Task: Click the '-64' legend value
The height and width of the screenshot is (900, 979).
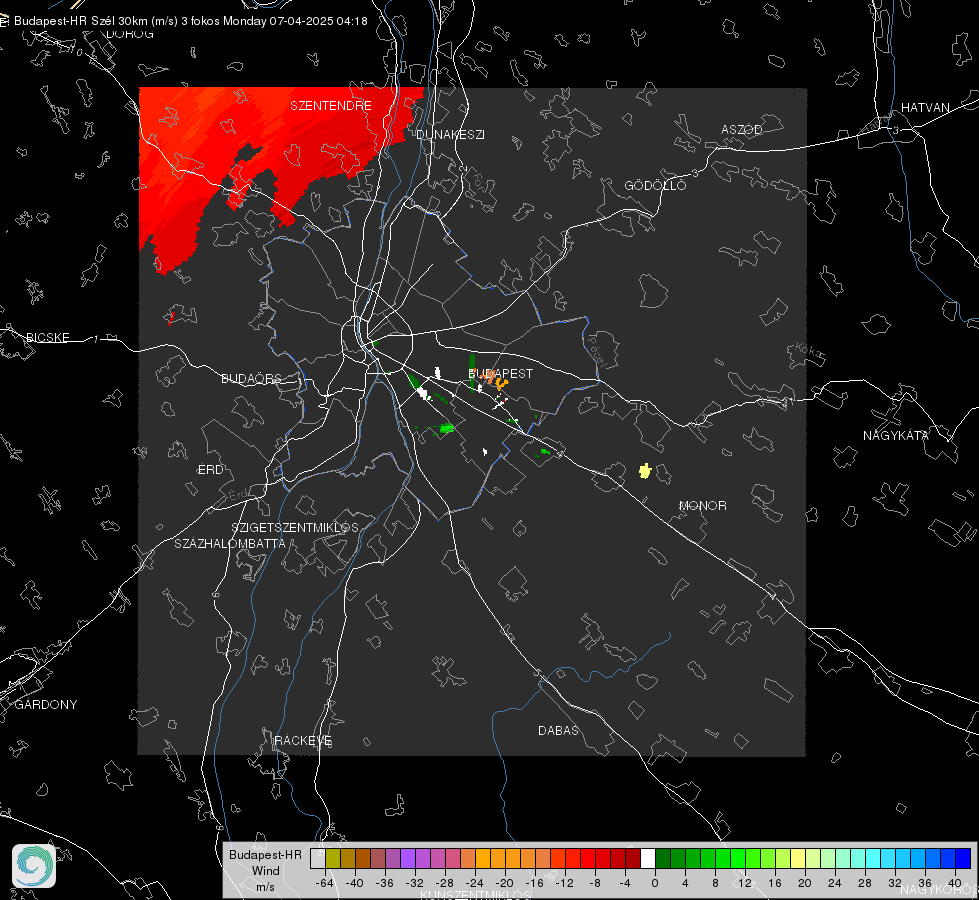Action: coord(325,883)
